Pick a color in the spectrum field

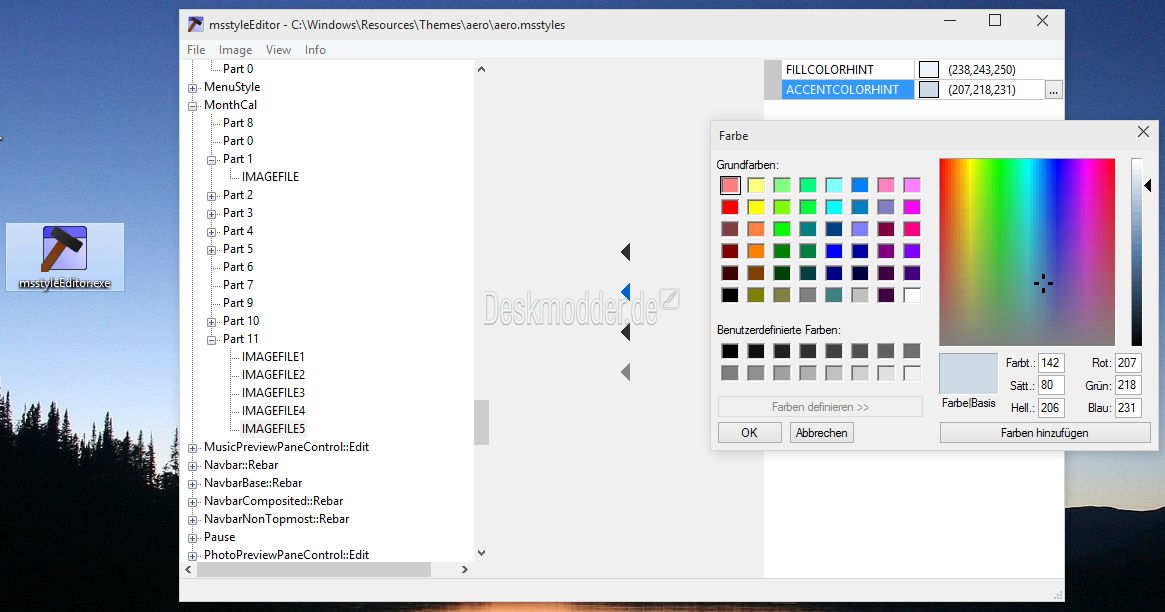tap(1026, 251)
